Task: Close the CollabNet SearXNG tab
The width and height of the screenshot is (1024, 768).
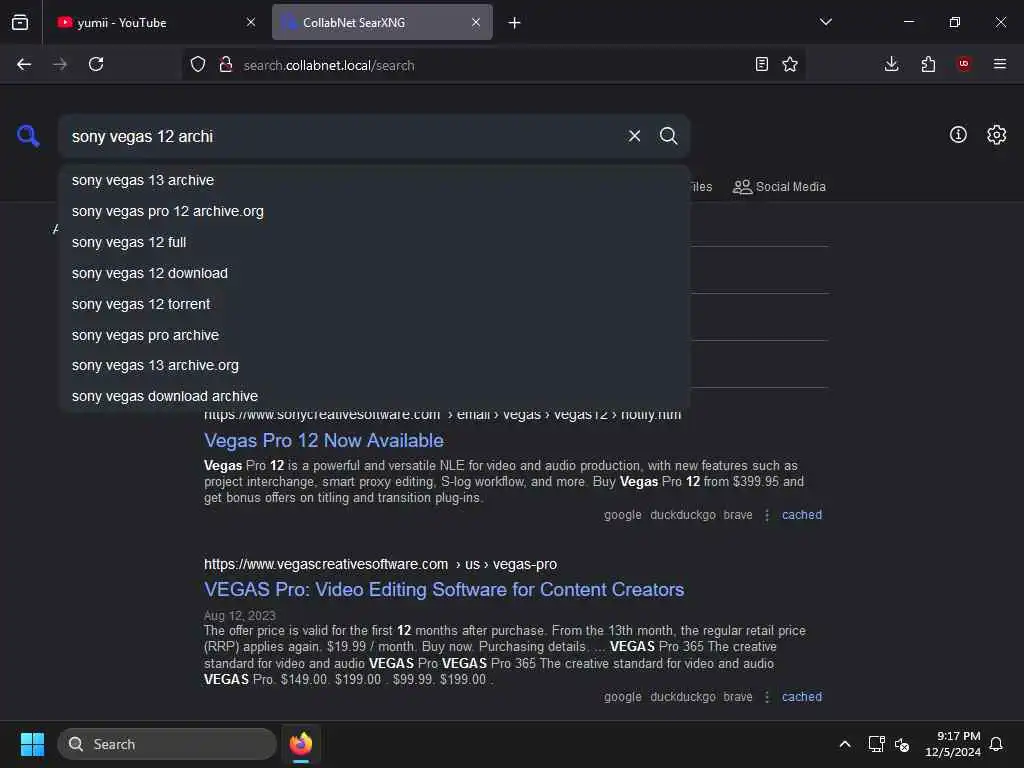Action: click(x=476, y=22)
